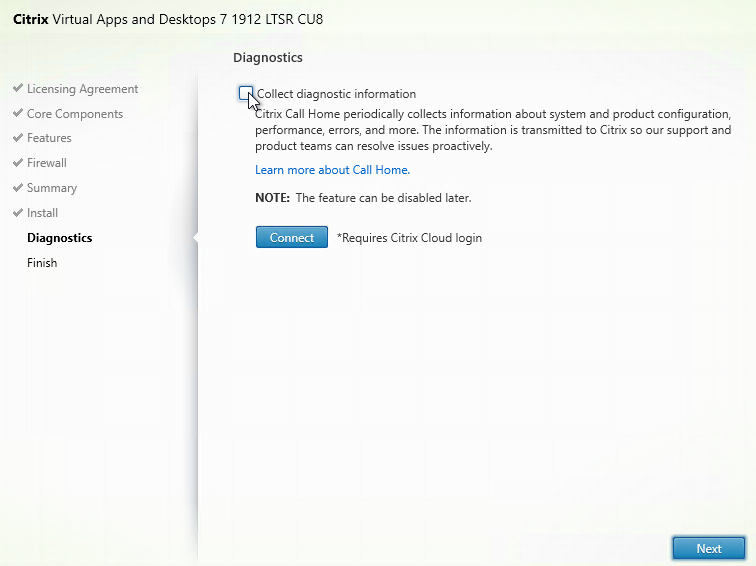Select the Diagnostics step in sidebar
This screenshot has width=756, height=566.
pos(60,238)
